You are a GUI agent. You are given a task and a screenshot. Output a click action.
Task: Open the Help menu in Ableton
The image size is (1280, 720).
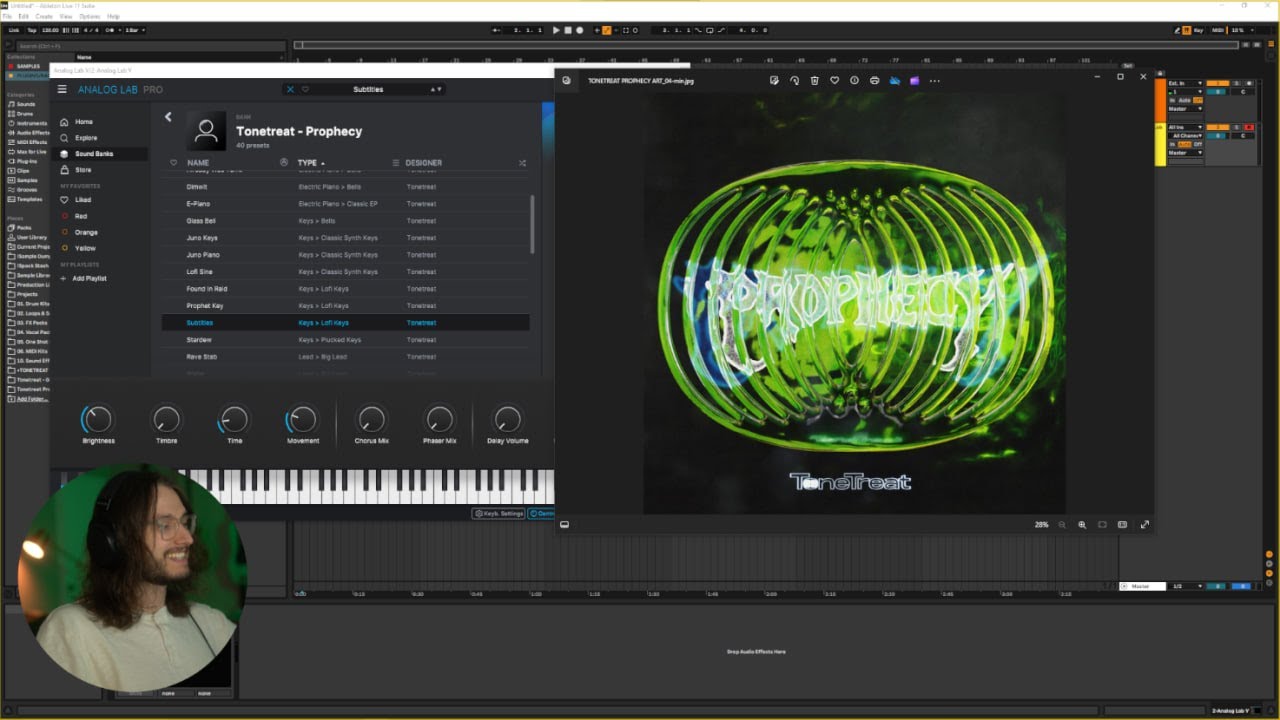[x=113, y=17]
